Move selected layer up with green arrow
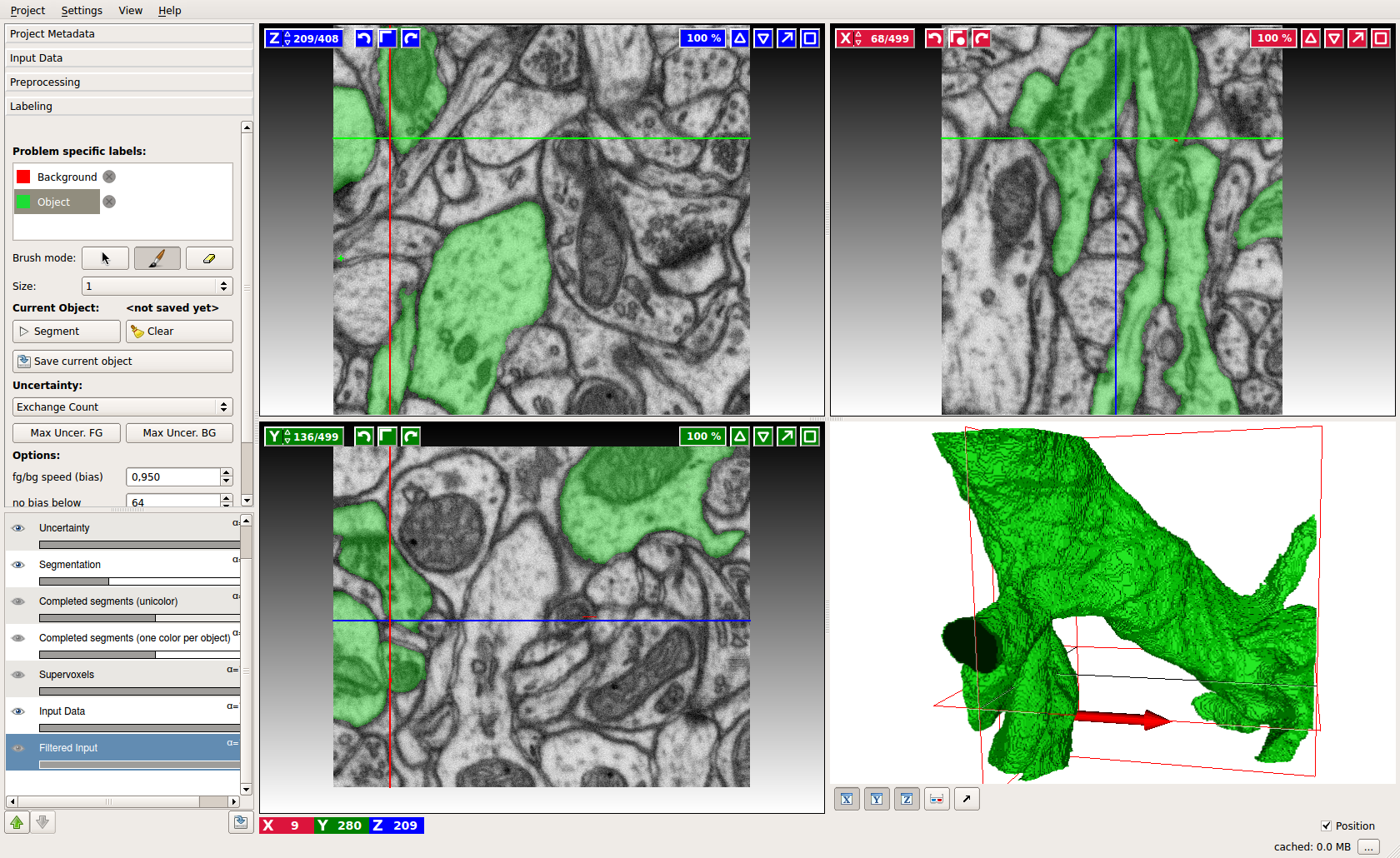 coord(17,822)
